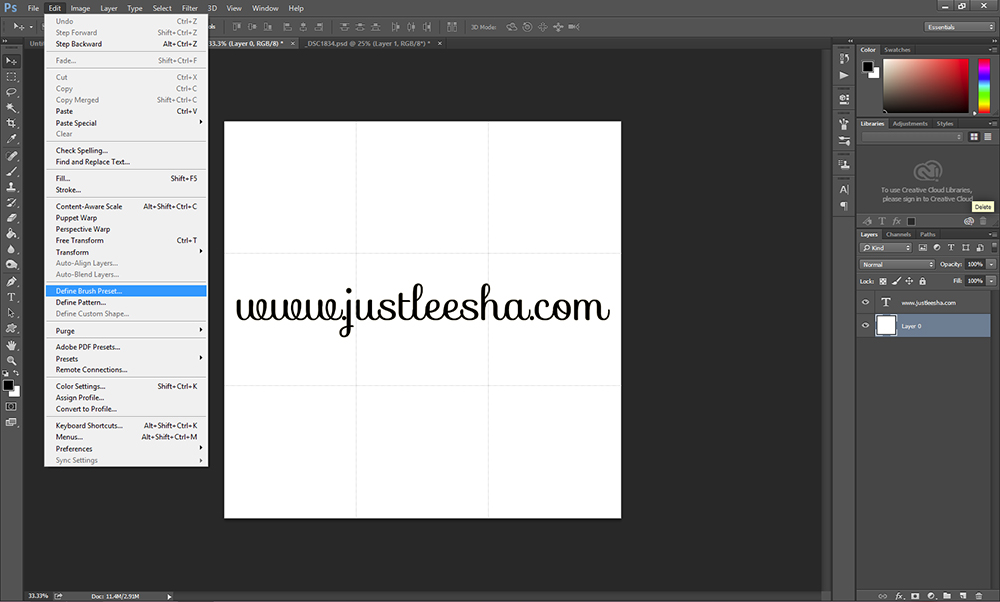Select the History Brush tool
Image resolution: width=1000 pixels, height=602 pixels.
[x=11, y=203]
